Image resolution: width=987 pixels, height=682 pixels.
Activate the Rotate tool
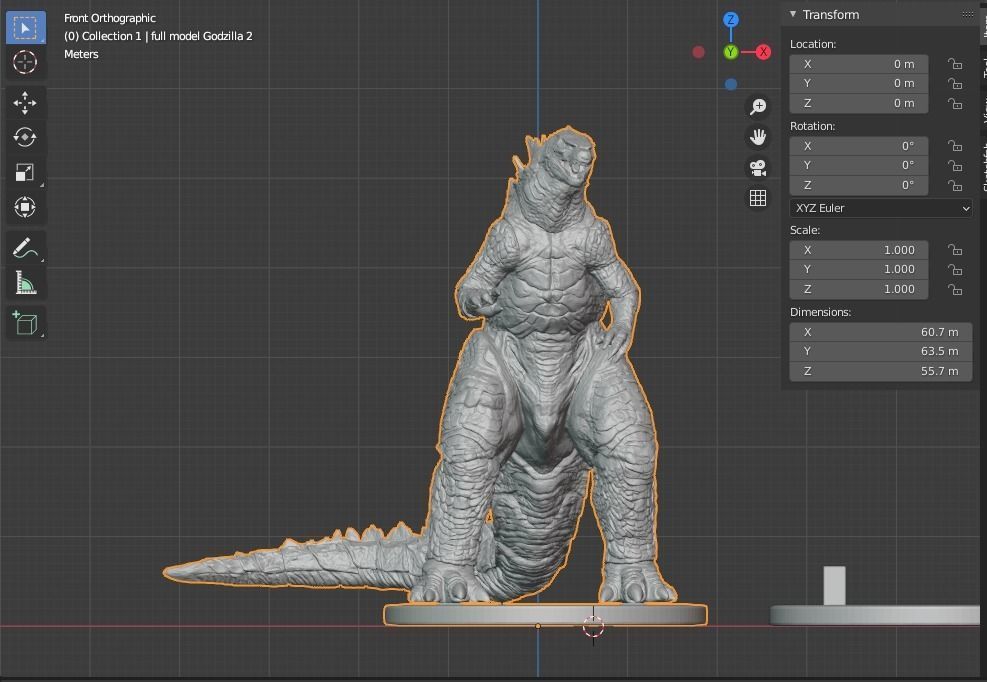coord(25,137)
